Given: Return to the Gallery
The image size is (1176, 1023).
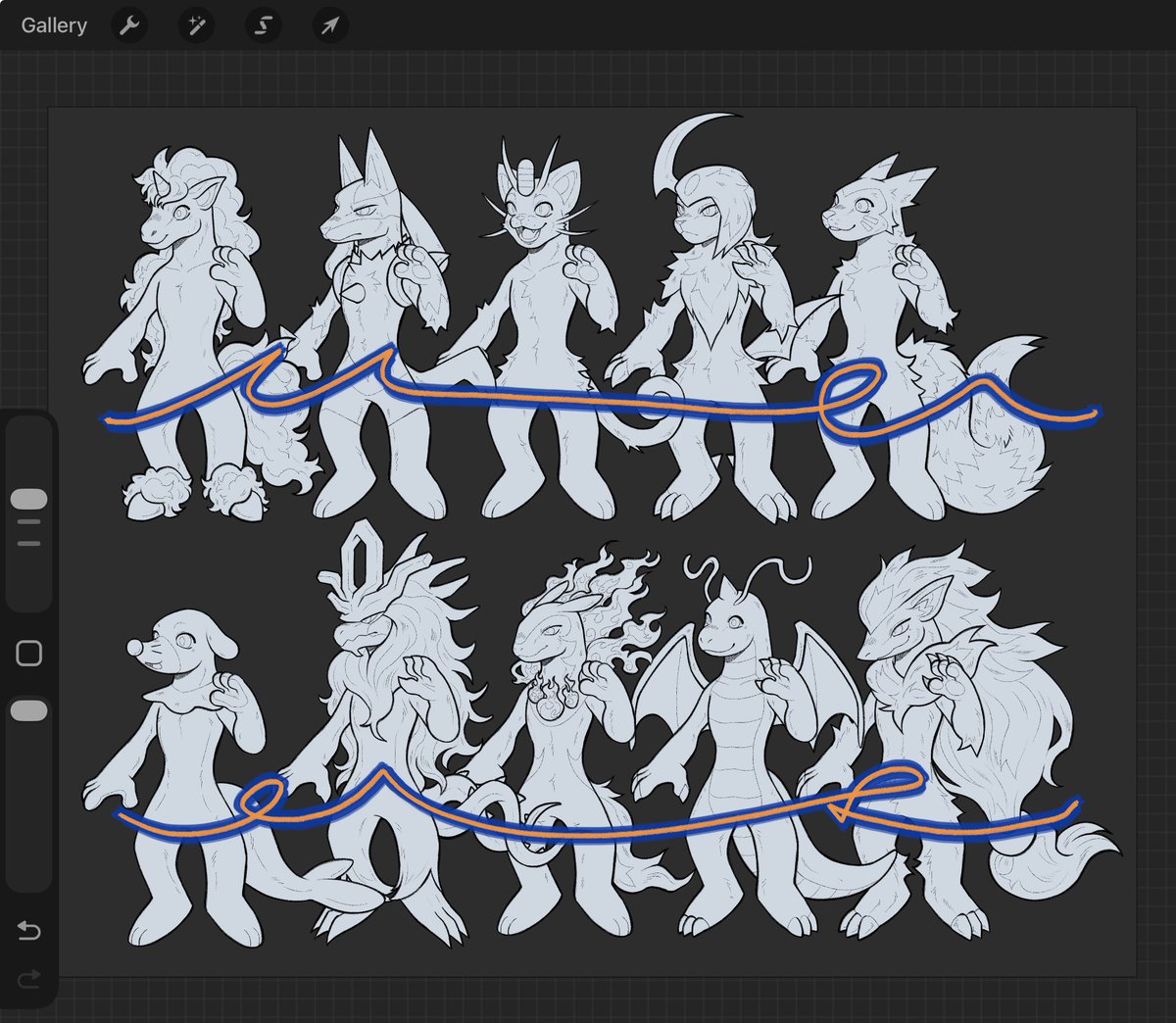Looking at the screenshot, I should [x=54, y=25].
